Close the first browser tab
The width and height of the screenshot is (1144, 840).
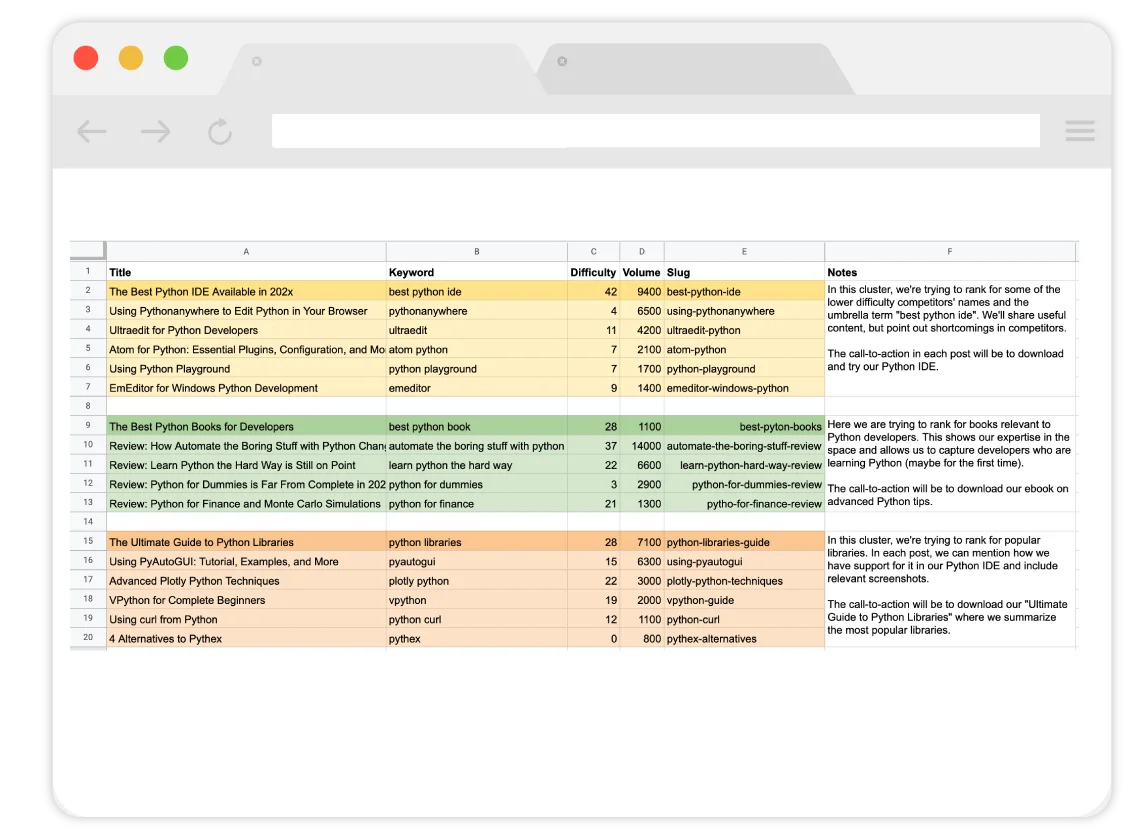pos(257,61)
